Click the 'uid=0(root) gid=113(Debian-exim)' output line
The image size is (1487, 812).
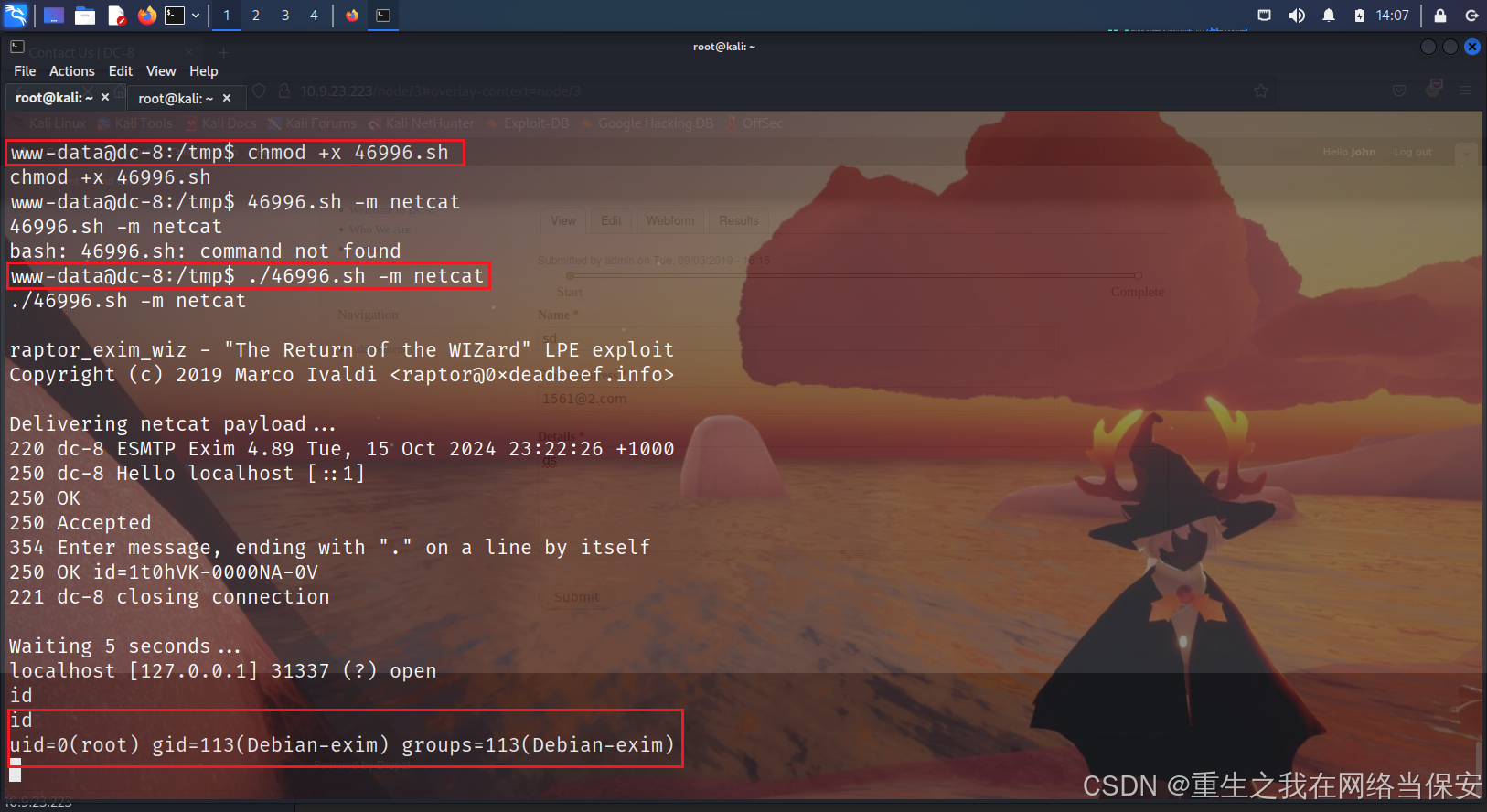(342, 744)
